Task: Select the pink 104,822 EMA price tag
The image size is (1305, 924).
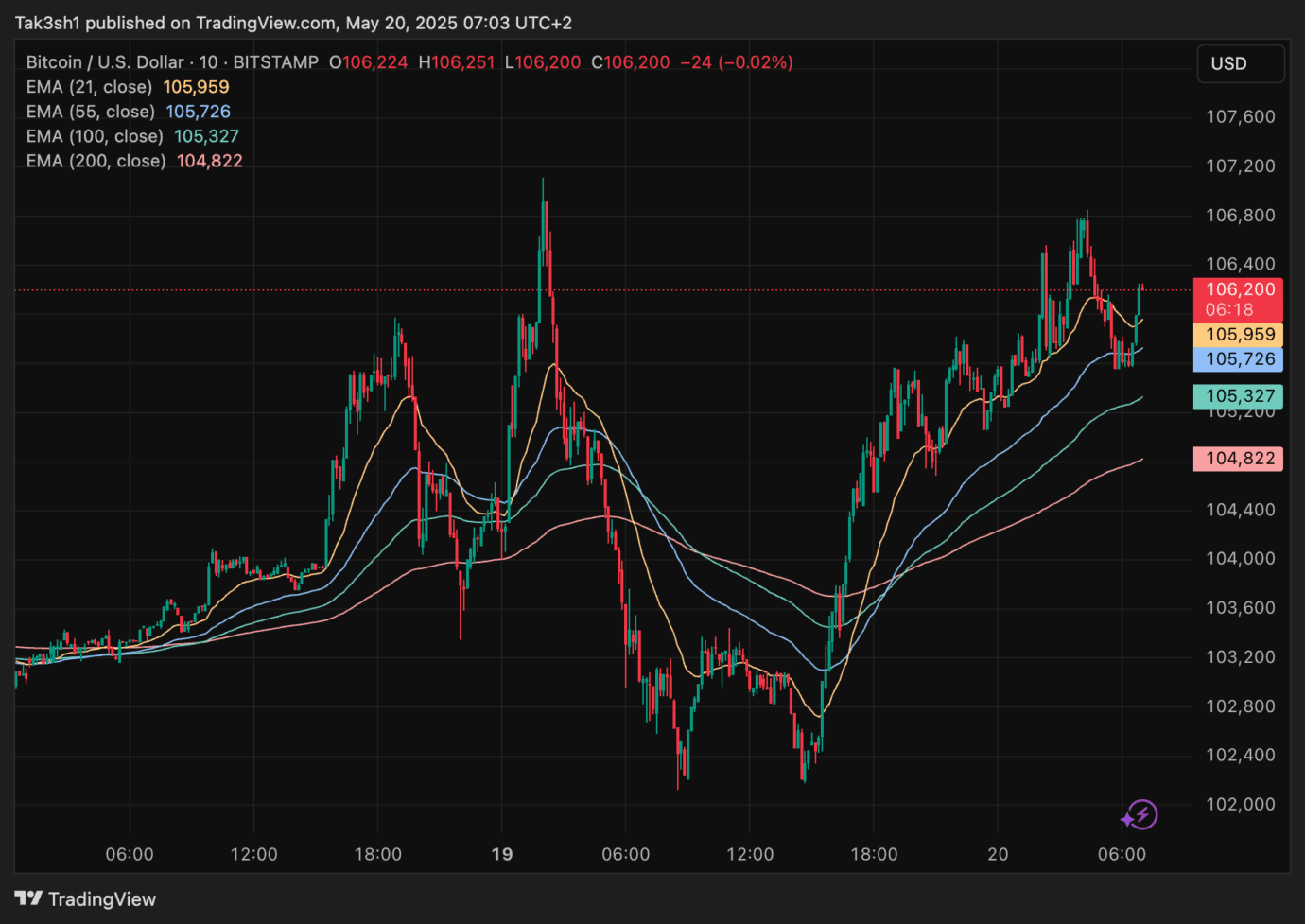Action: click(1239, 459)
